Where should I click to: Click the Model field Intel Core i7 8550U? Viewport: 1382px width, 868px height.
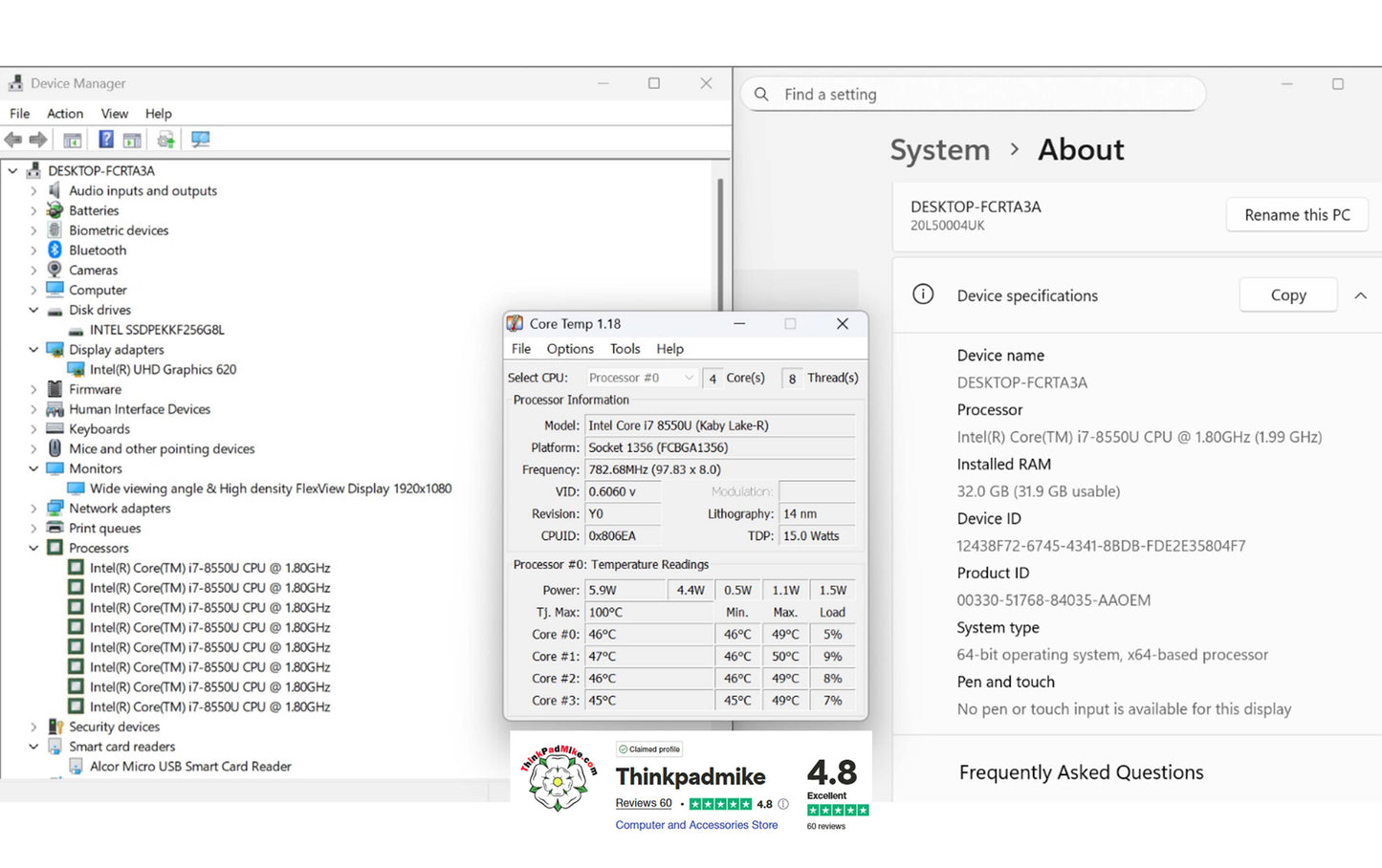point(719,425)
